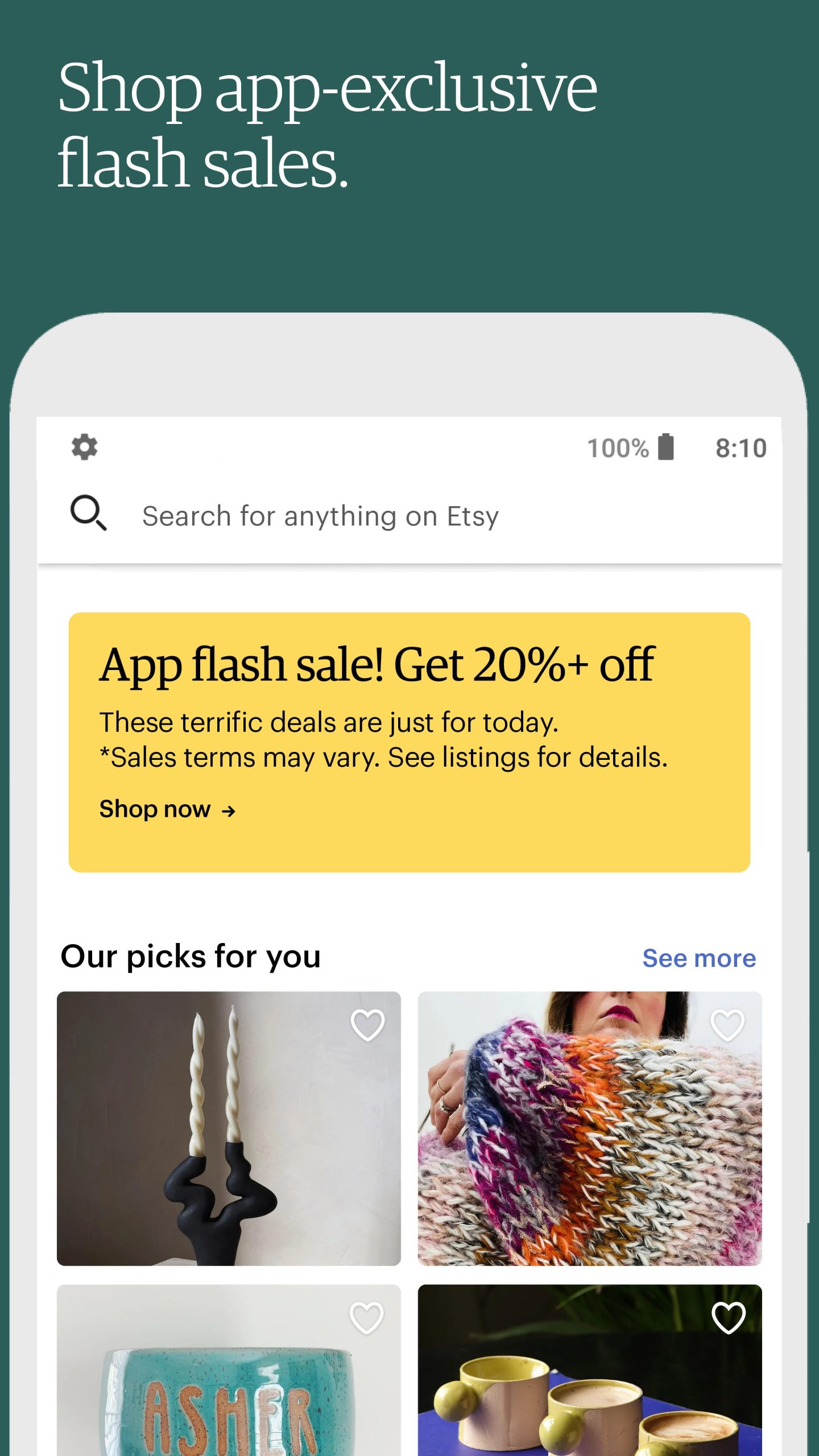
Task: Tap the settings gear icon in status bar
Action: point(84,447)
